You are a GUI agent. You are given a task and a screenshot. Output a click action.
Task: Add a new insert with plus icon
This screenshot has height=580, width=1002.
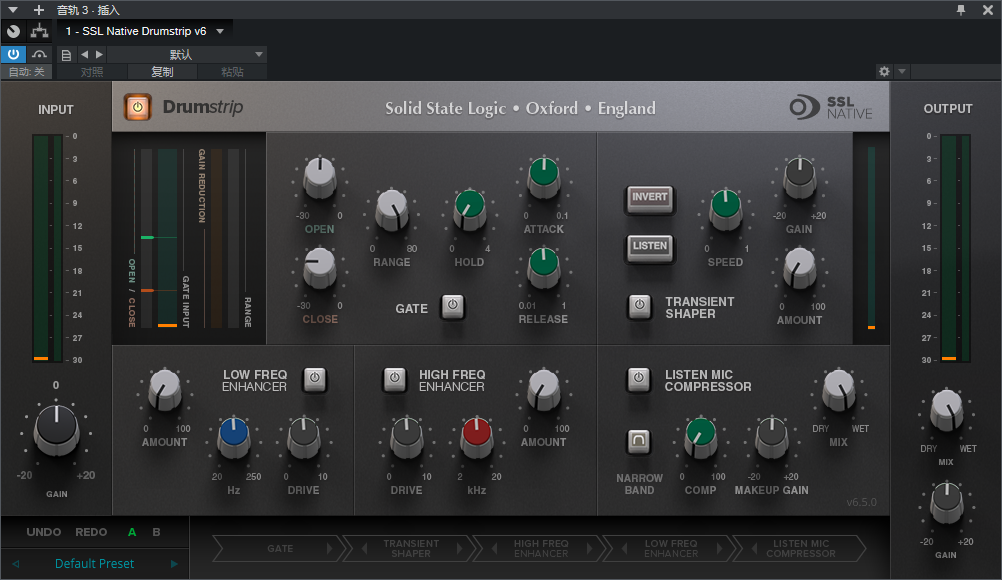click(x=39, y=10)
